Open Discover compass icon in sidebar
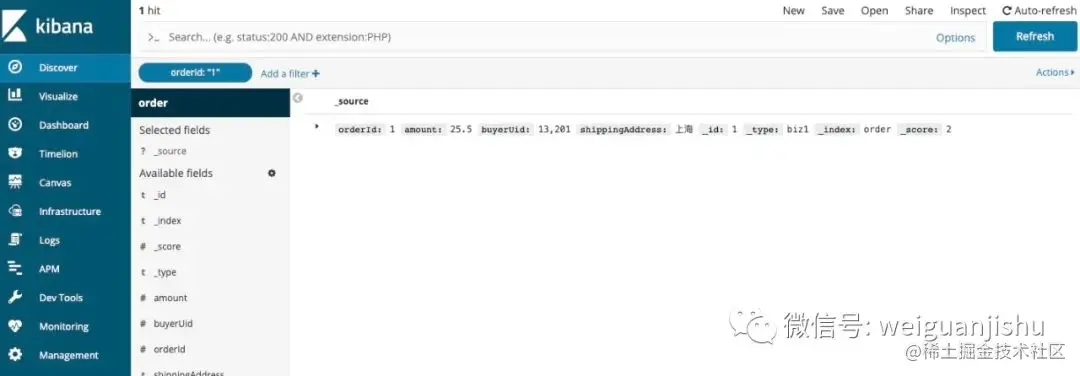Image resolution: width=1080 pixels, height=376 pixels. (x=15, y=67)
